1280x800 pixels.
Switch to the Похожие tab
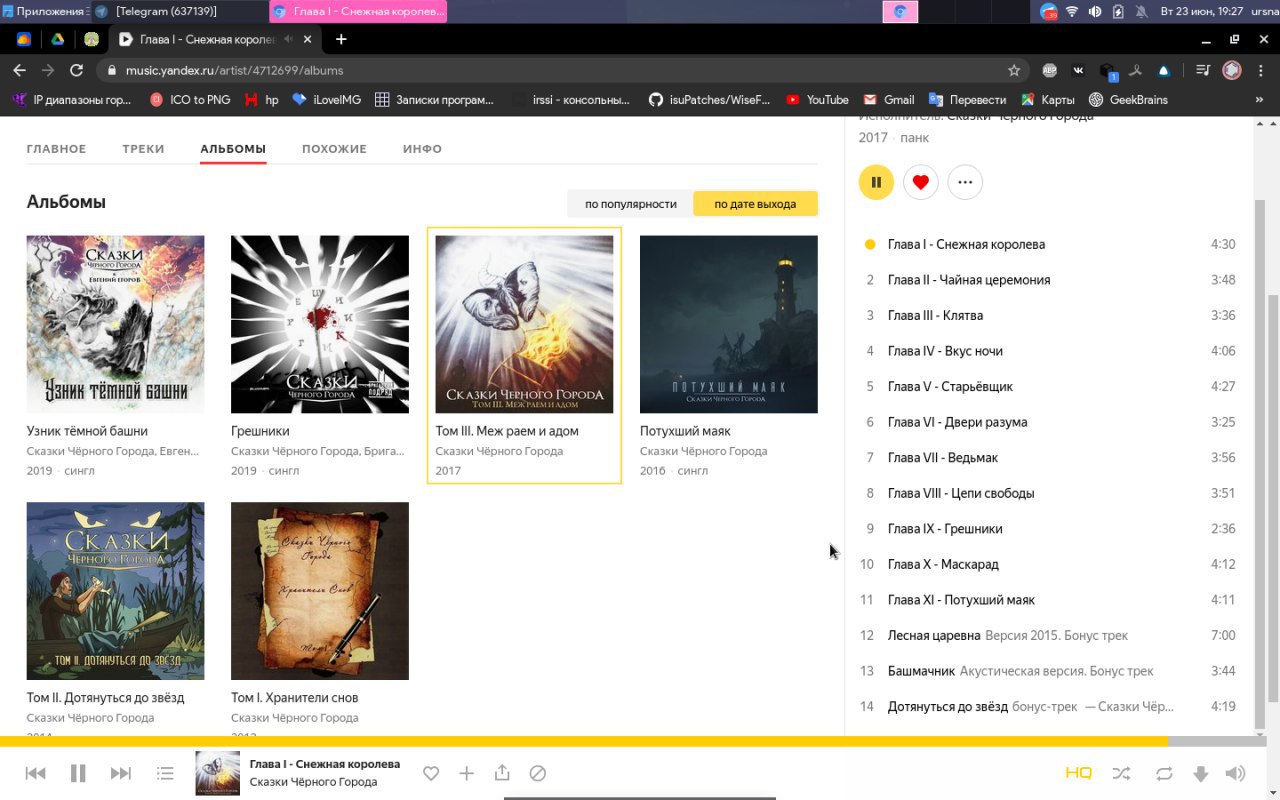point(334,149)
